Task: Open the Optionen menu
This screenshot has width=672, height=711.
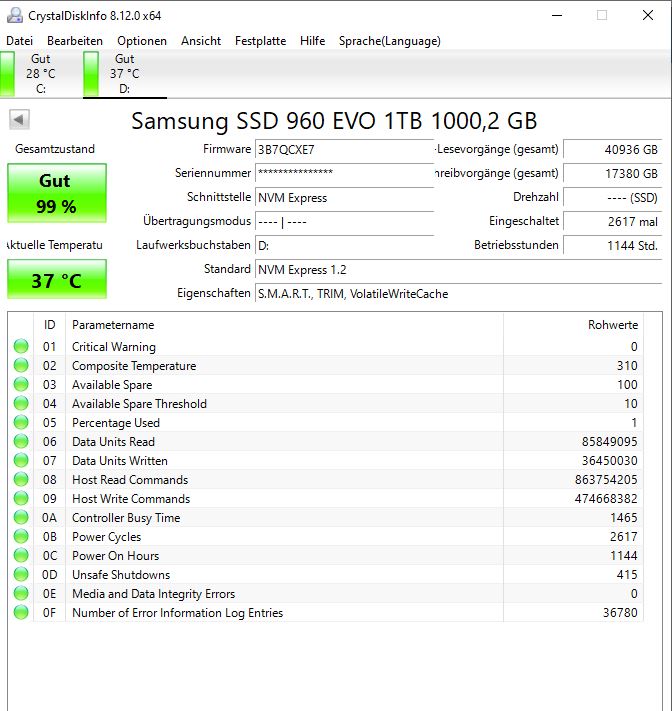Action: [x=142, y=41]
